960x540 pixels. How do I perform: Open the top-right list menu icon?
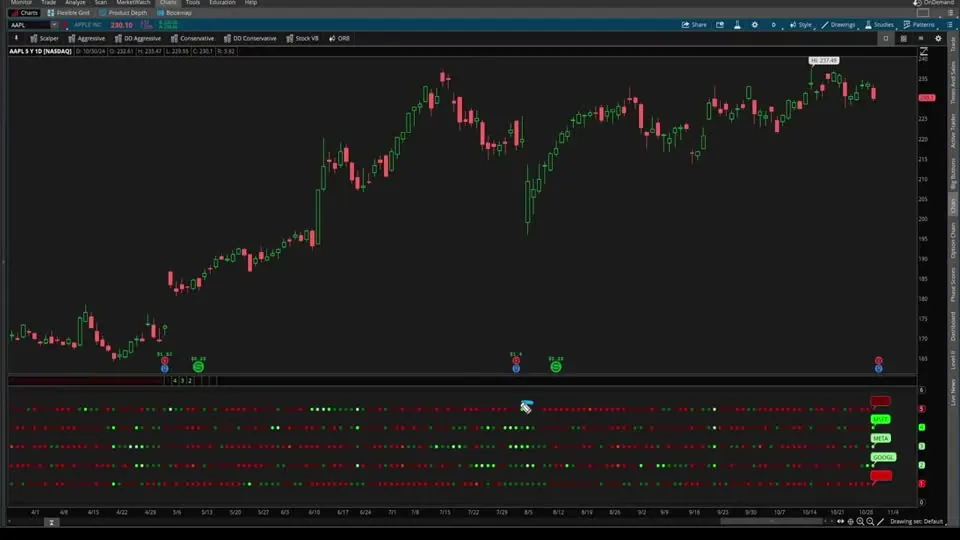pos(950,13)
